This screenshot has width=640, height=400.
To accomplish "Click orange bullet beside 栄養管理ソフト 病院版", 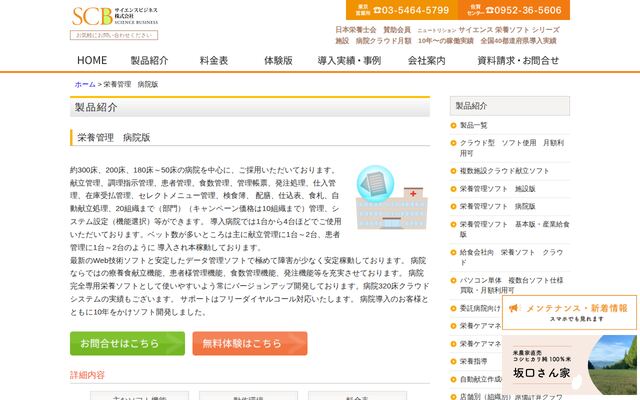I will [x=453, y=207].
